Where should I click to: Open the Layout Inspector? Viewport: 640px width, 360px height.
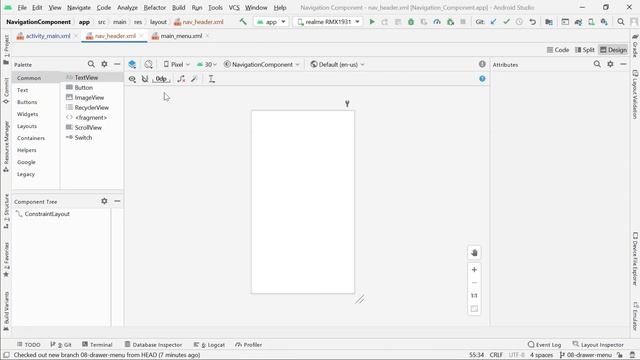tap(598, 344)
